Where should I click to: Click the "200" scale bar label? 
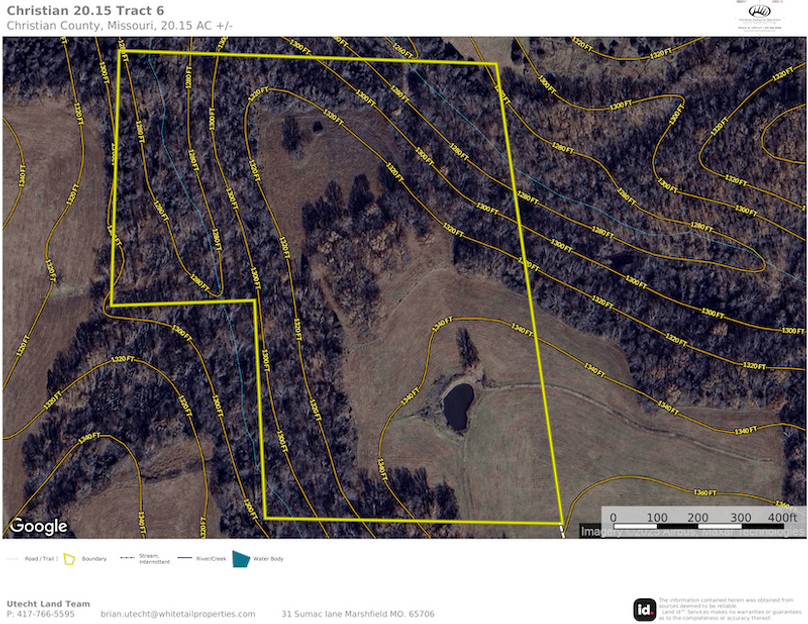(x=697, y=517)
